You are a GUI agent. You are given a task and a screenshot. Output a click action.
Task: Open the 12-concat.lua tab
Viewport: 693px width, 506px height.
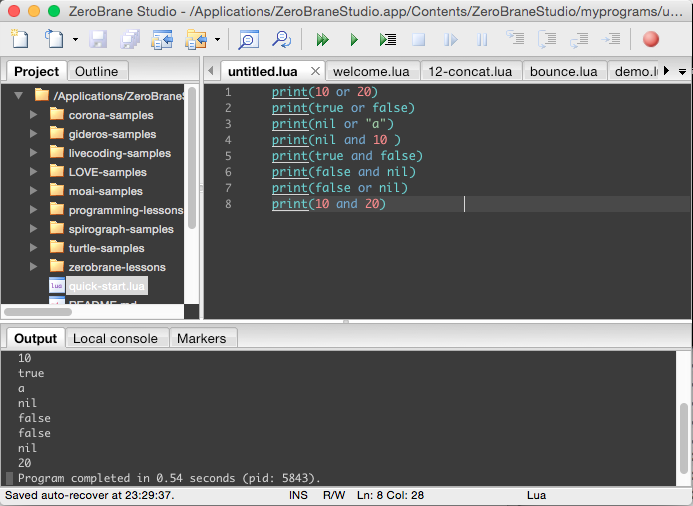point(470,72)
